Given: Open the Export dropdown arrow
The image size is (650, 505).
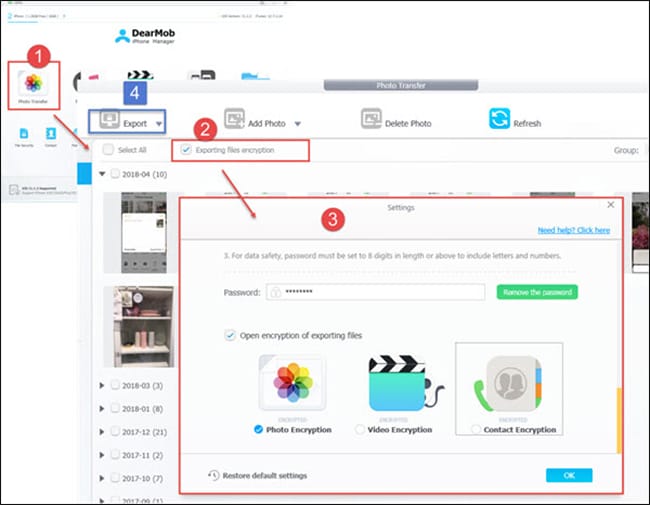Looking at the screenshot, I should [159, 124].
